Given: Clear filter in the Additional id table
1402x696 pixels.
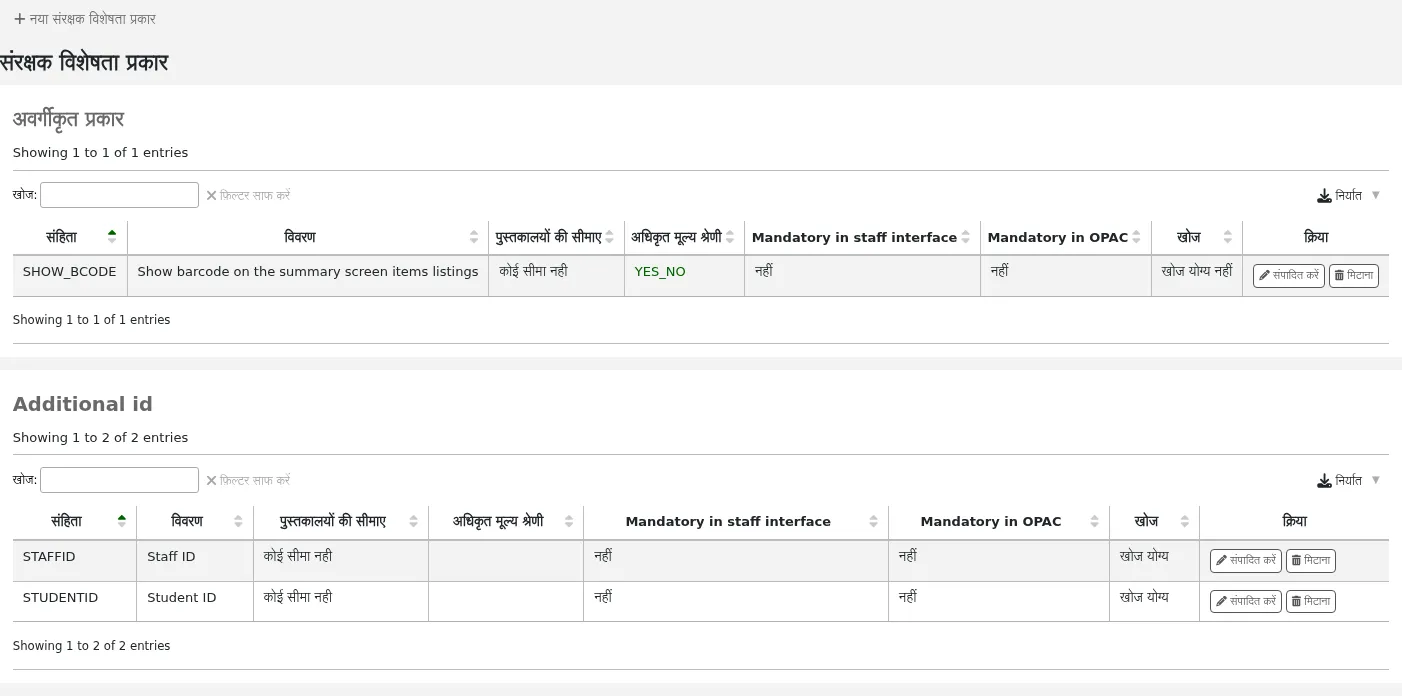Looking at the screenshot, I should [248, 480].
